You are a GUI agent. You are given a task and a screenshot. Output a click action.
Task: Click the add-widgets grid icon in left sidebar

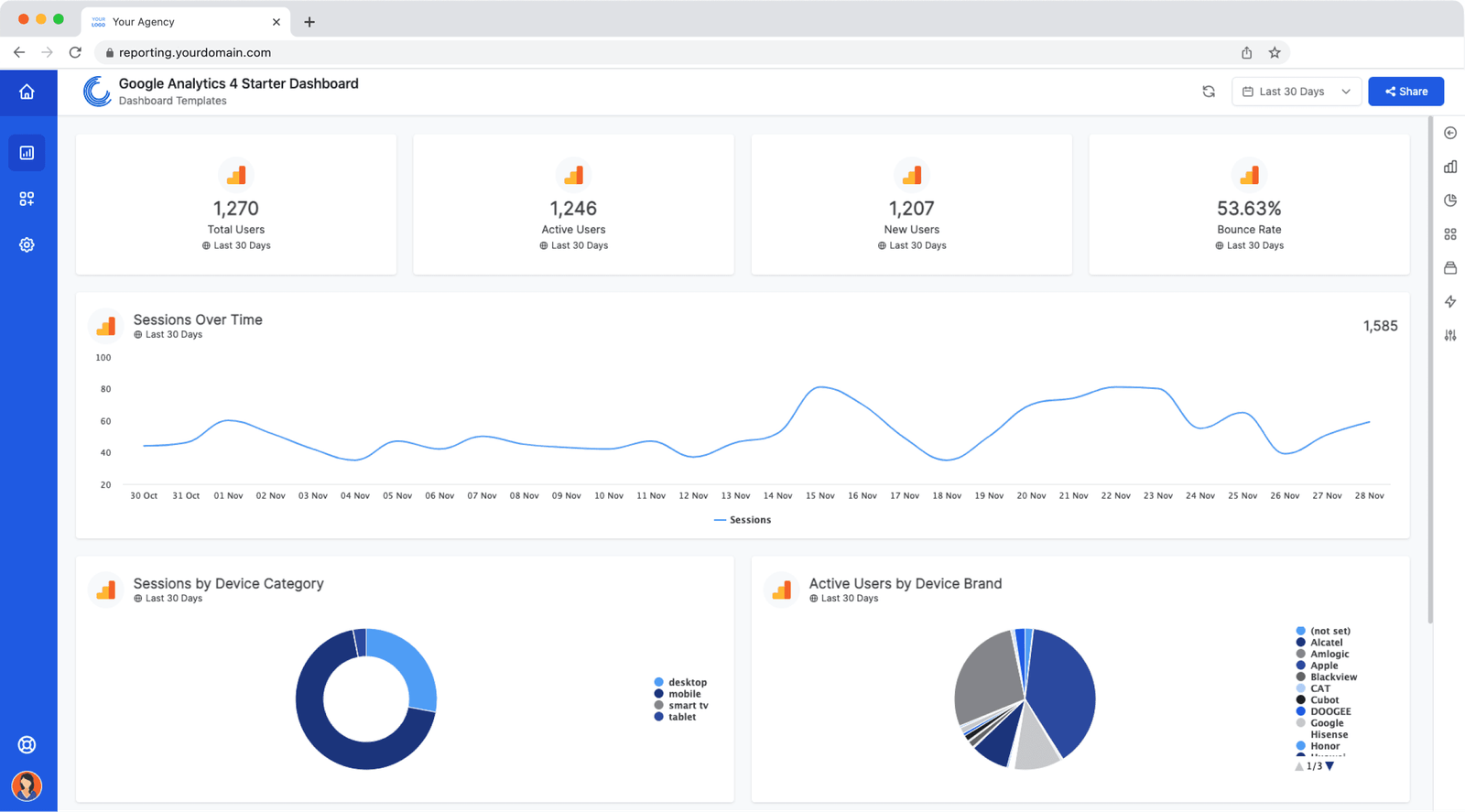pos(27,199)
